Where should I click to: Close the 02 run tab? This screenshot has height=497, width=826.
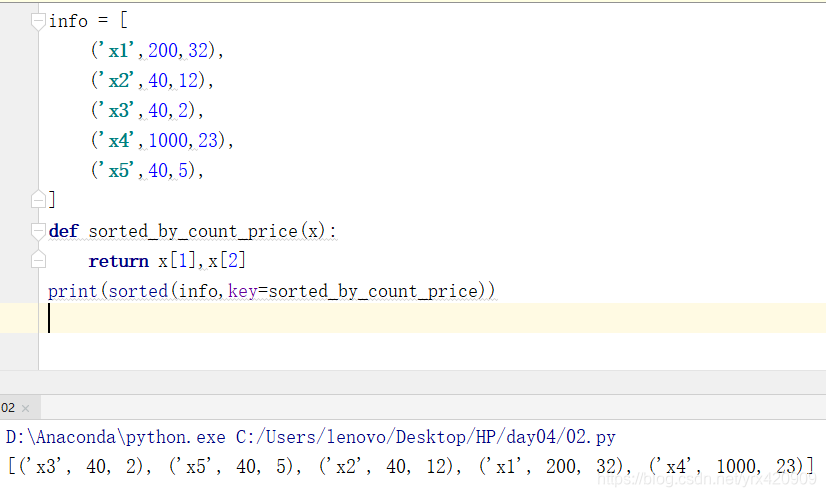(x=25, y=408)
